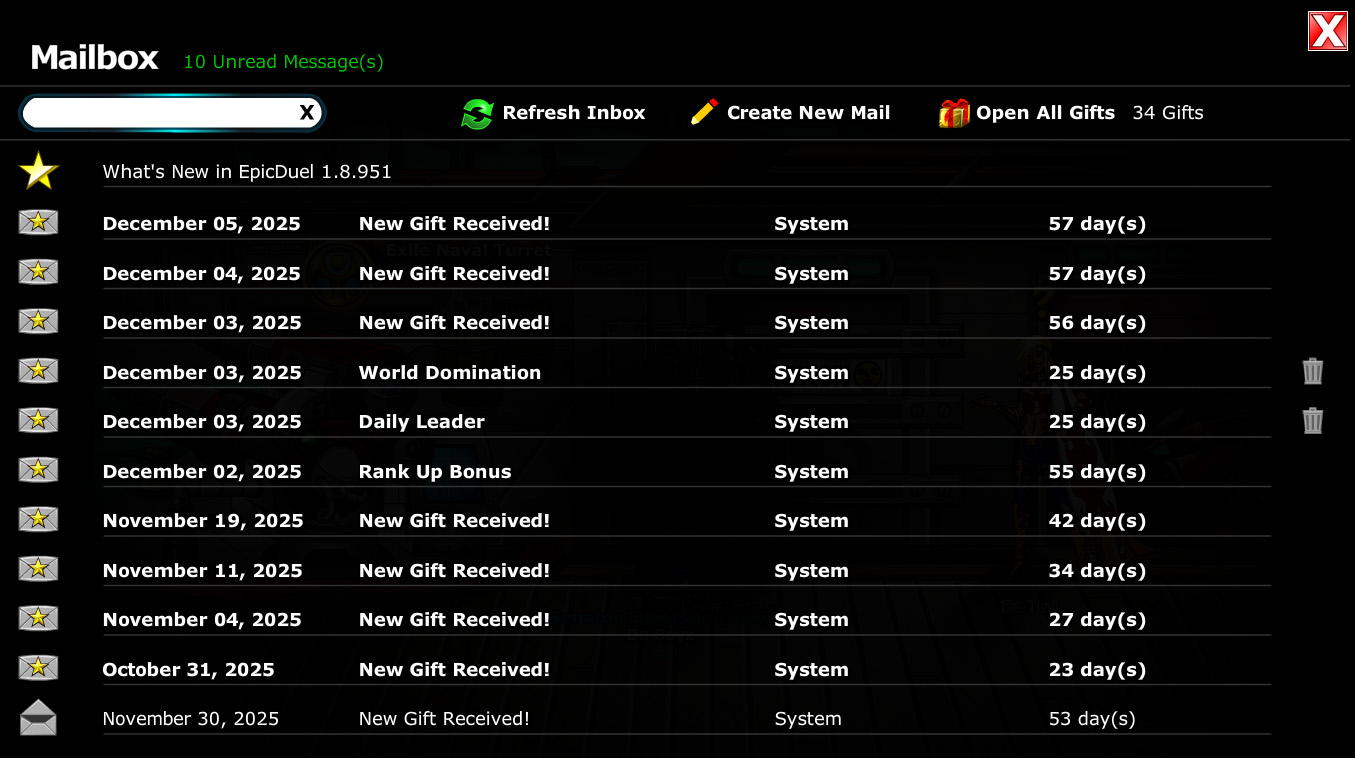Click the large gold star announcement icon
1355x758 pixels.
39,171
